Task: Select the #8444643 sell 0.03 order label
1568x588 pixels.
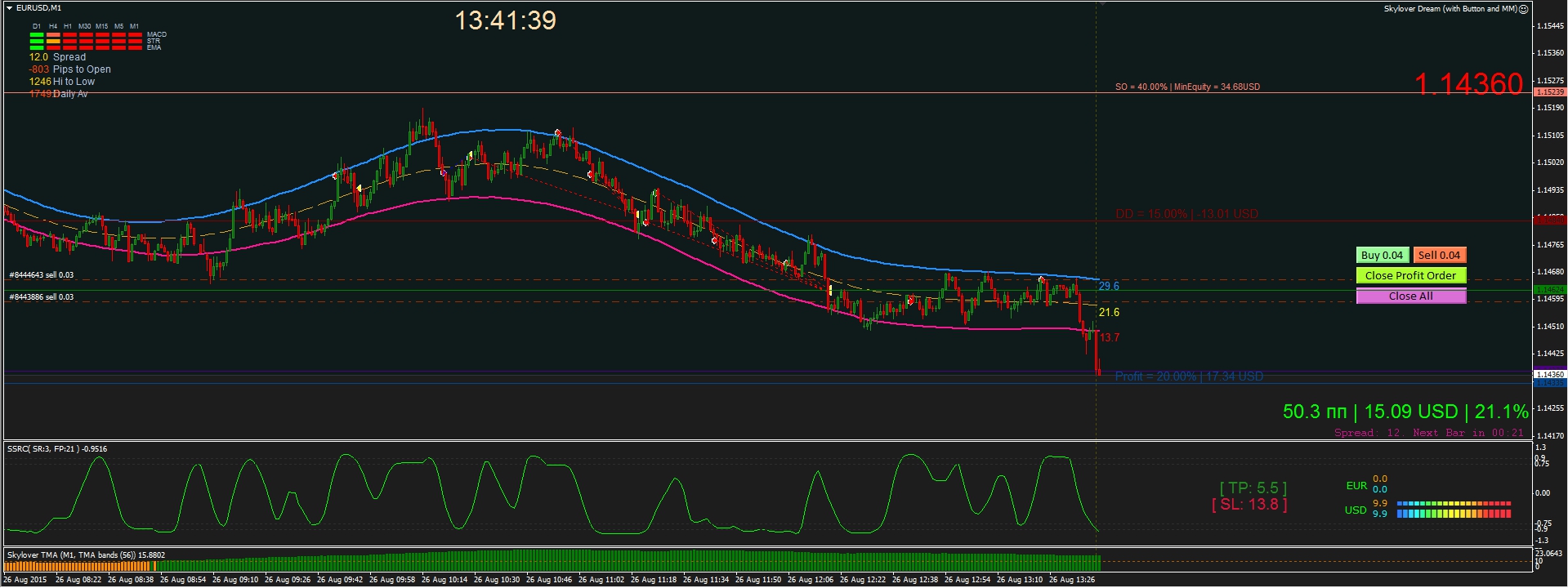Action: (41, 275)
